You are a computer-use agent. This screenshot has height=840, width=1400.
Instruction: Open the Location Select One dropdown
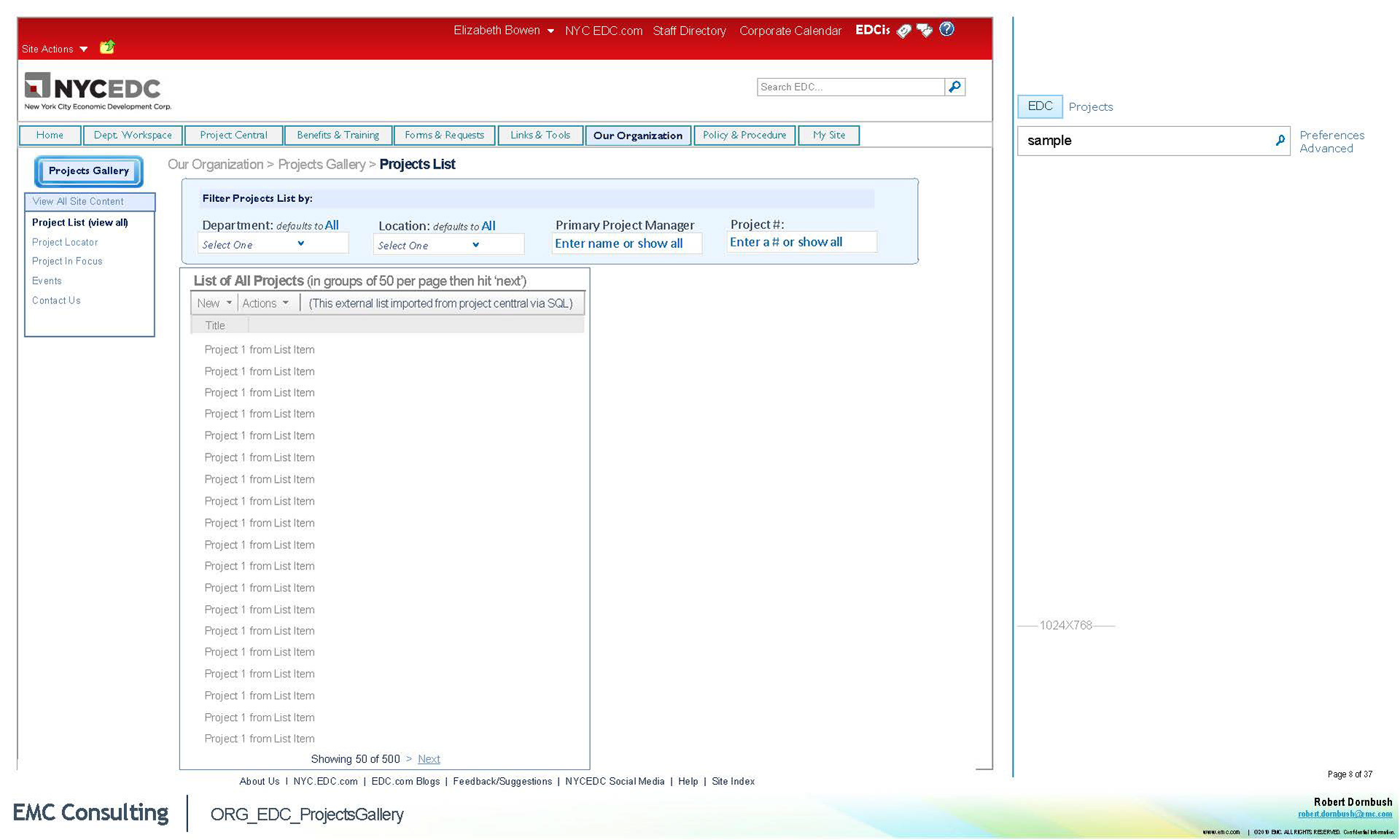pos(475,245)
